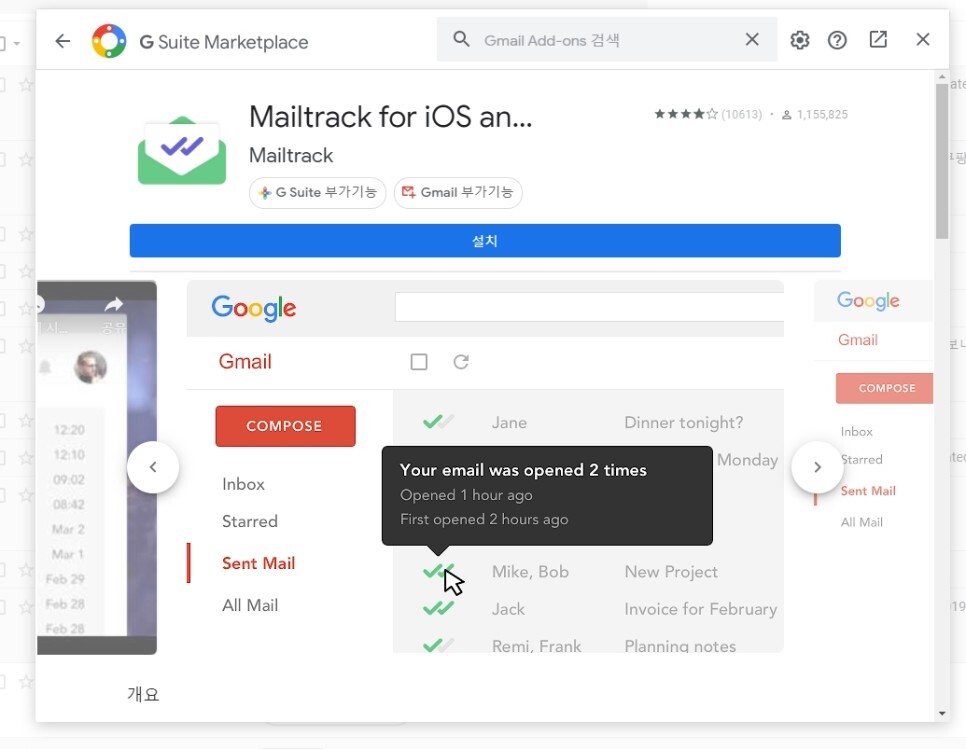Open the help question mark icon
Screen dimensions: 966x749
point(837,40)
